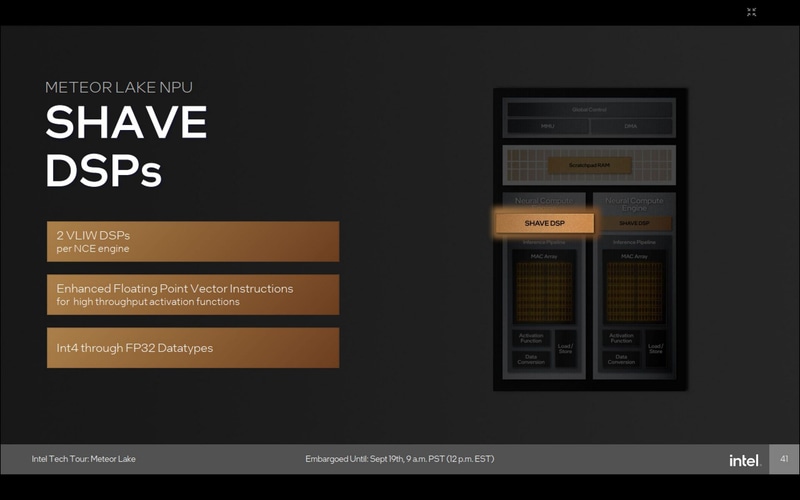The width and height of the screenshot is (800, 500).
Task: Click the Global Control block in diagram
Action: tap(589, 110)
